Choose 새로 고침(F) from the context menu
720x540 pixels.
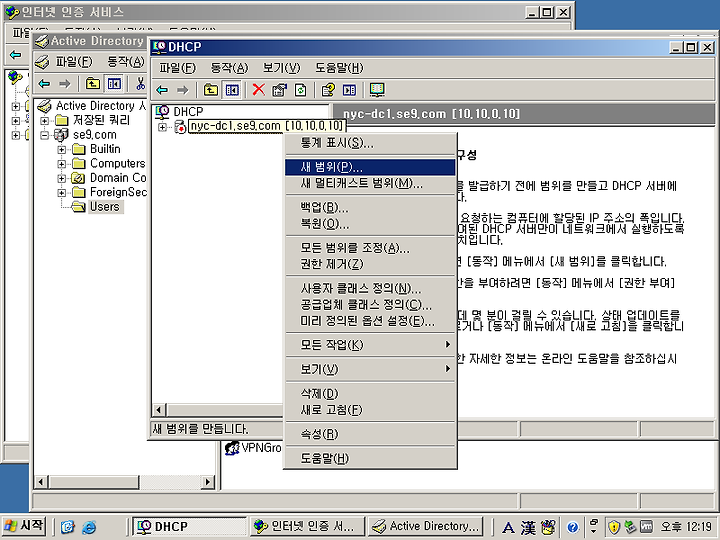pyautogui.click(x=370, y=410)
